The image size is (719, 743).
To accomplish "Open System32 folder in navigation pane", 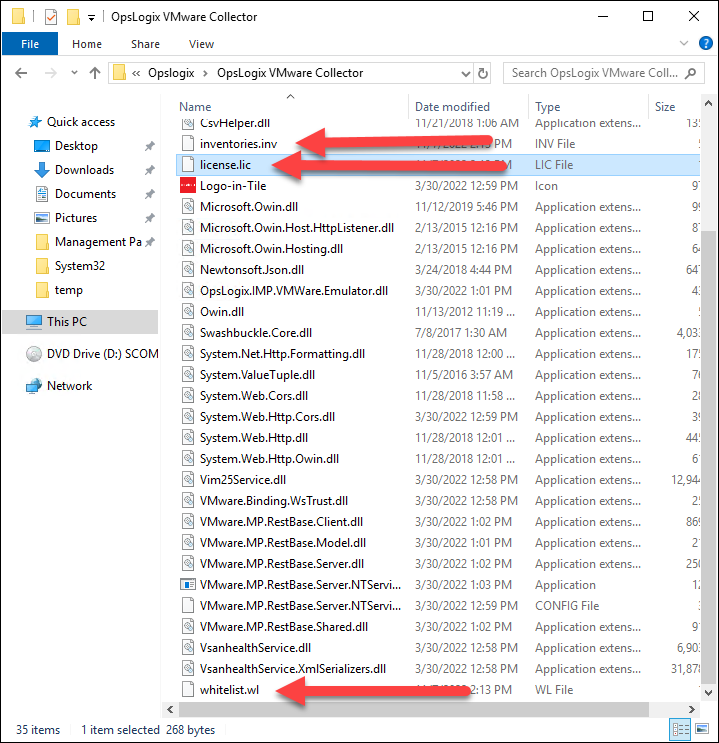I will click(x=80, y=266).
